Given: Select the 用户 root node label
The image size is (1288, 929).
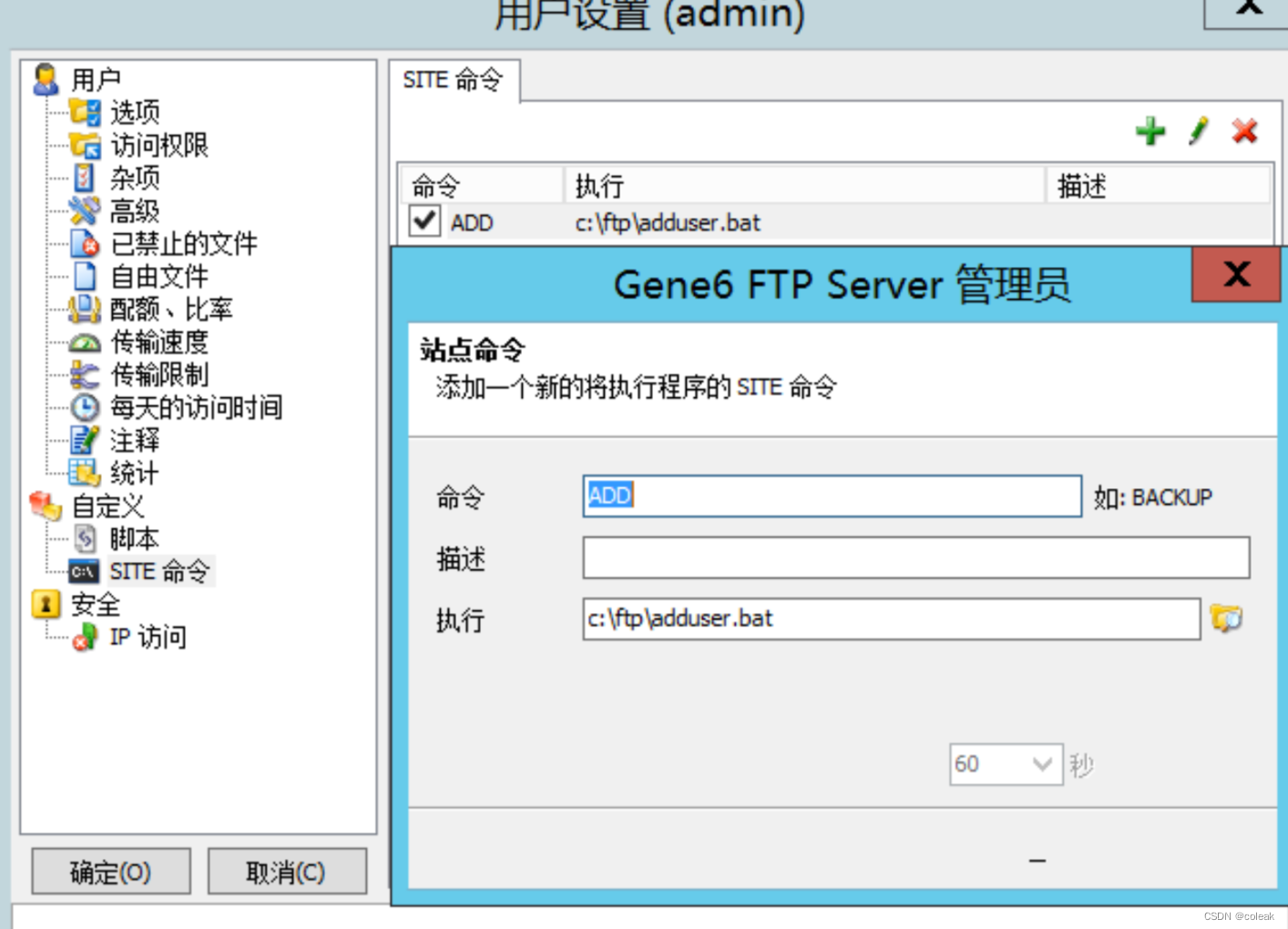Looking at the screenshot, I should point(96,79).
